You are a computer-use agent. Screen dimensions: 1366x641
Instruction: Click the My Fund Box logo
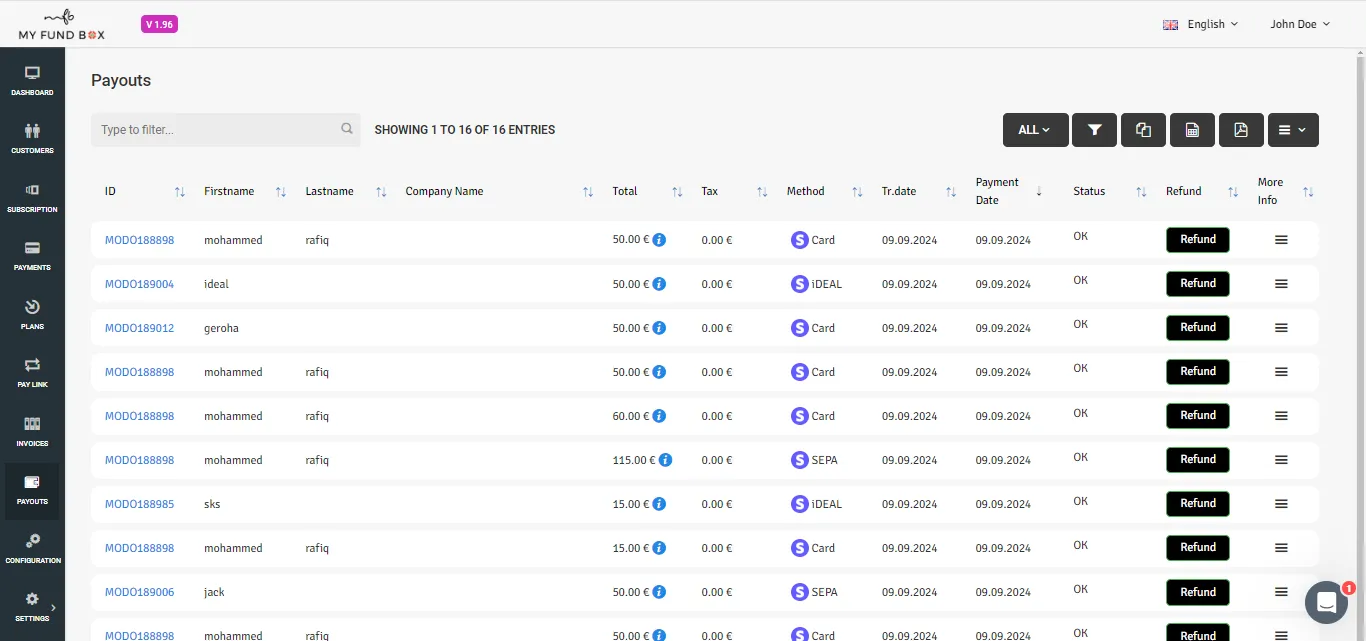coord(62,24)
